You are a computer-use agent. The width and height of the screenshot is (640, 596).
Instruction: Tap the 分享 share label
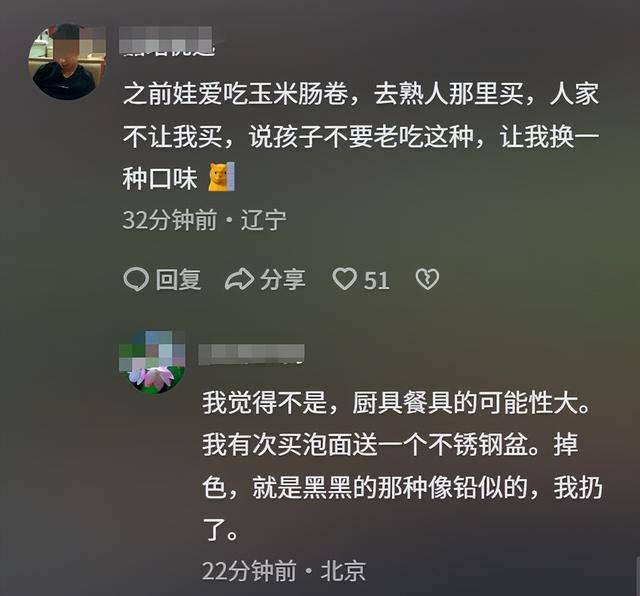coord(283,280)
